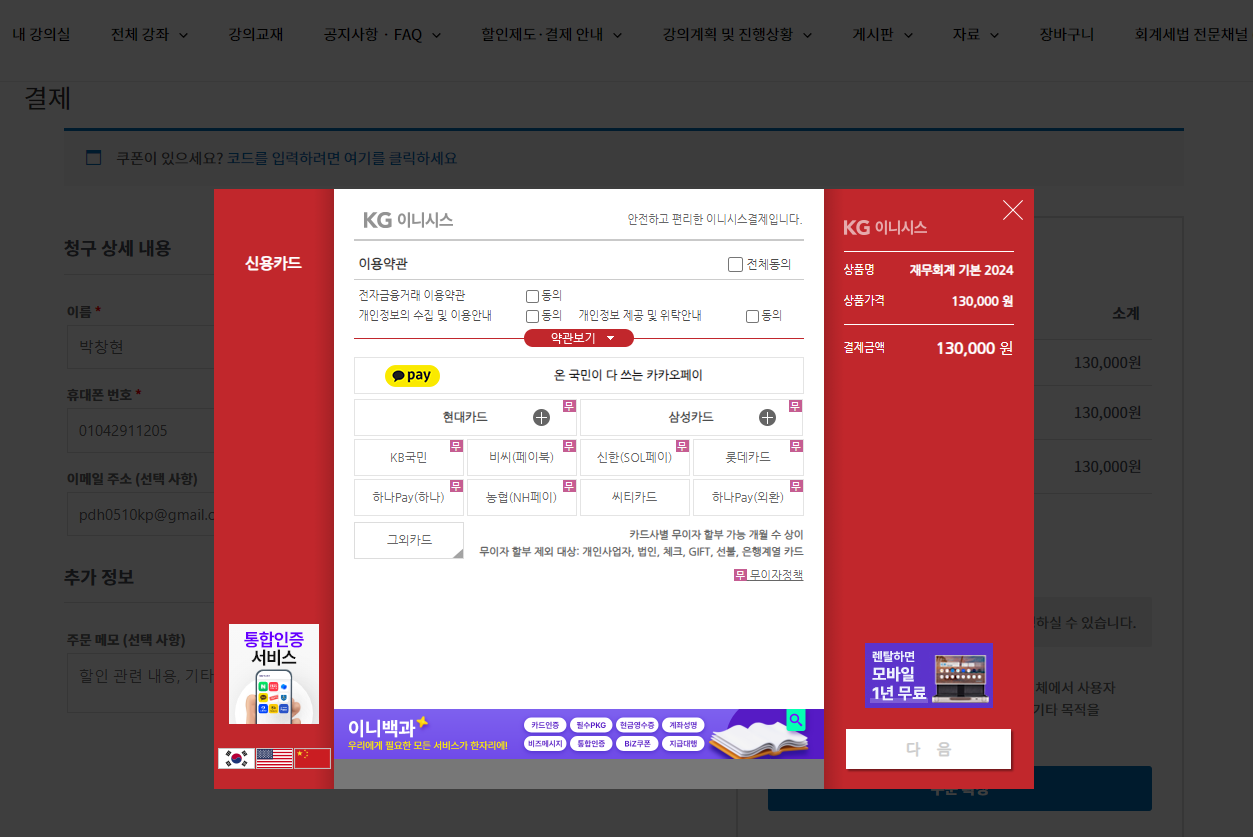Select 농협(NH페이) card
The width and height of the screenshot is (1253, 837).
(522, 497)
